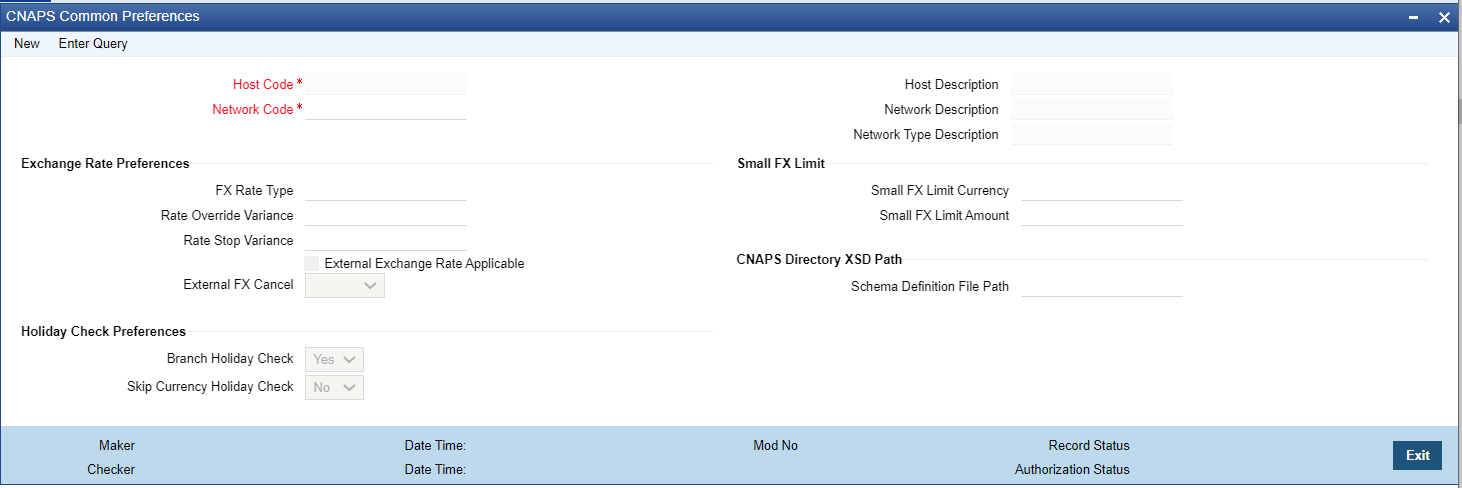This screenshot has height=488, width=1462.
Task: Open the Branch Holiday Check dropdown
Action: pyautogui.click(x=335, y=359)
